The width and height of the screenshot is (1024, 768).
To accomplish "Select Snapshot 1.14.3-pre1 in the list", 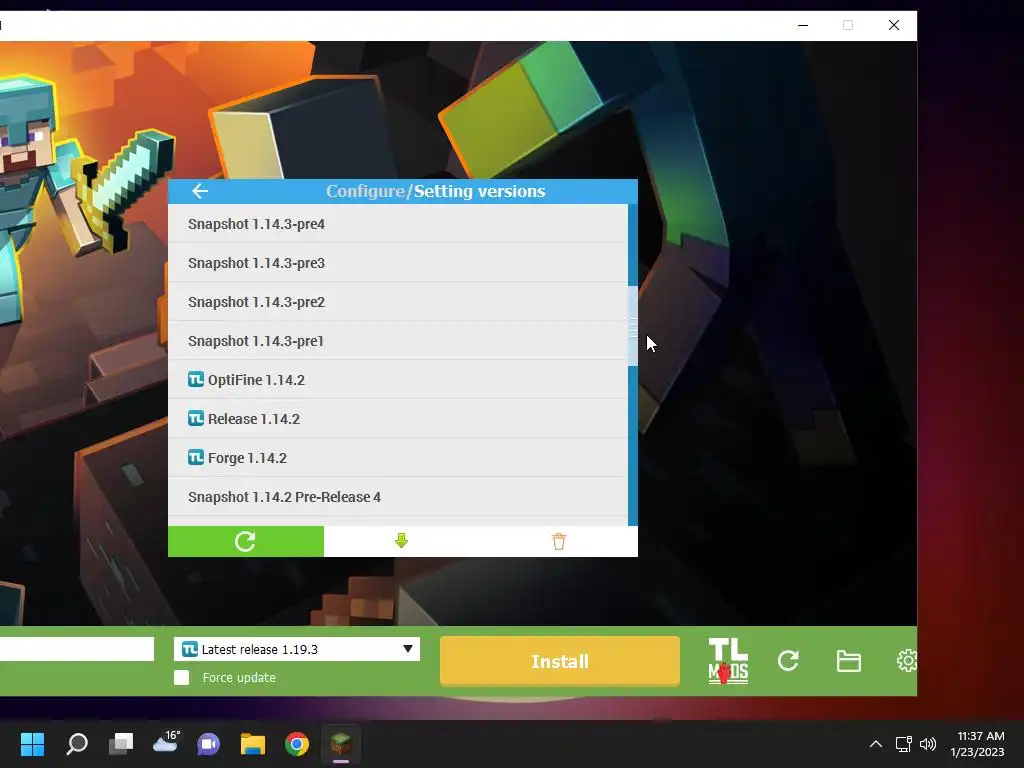I will click(x=398, y=340).
